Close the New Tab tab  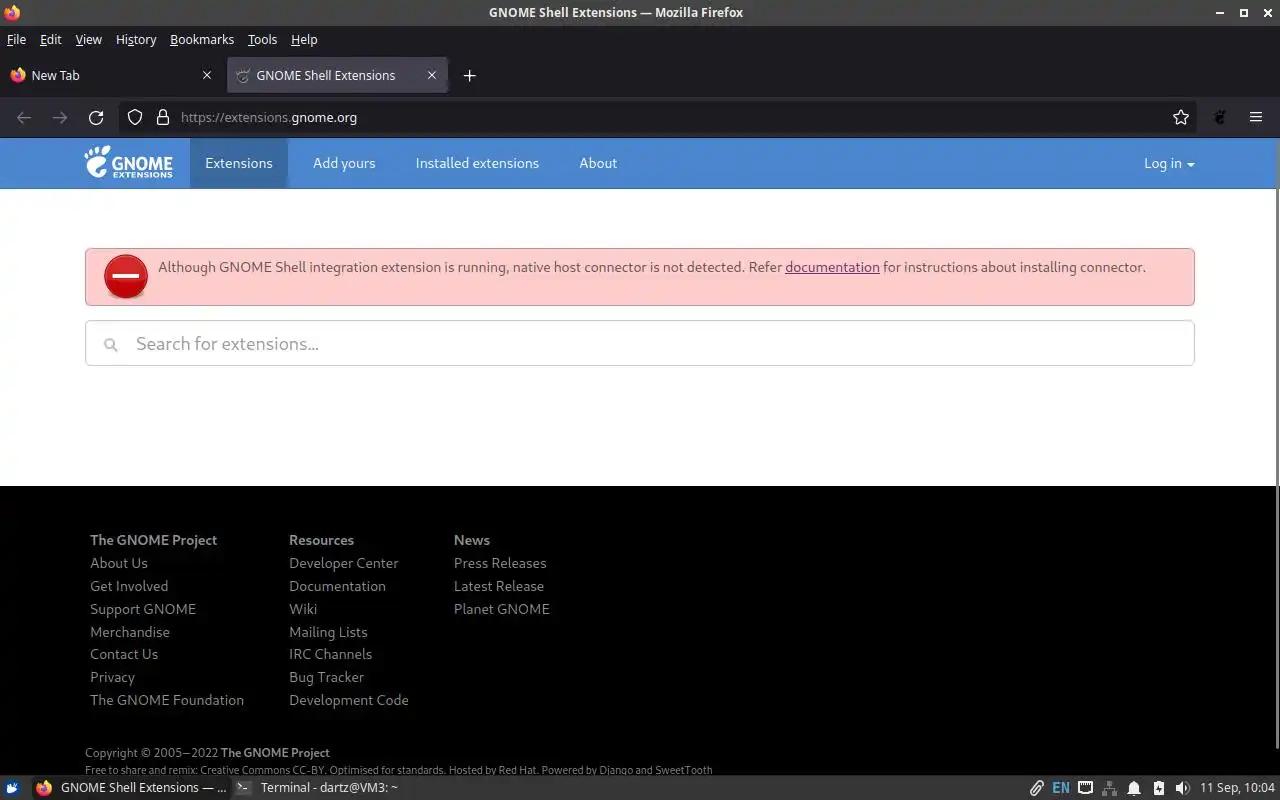click(x=207, y=75)
